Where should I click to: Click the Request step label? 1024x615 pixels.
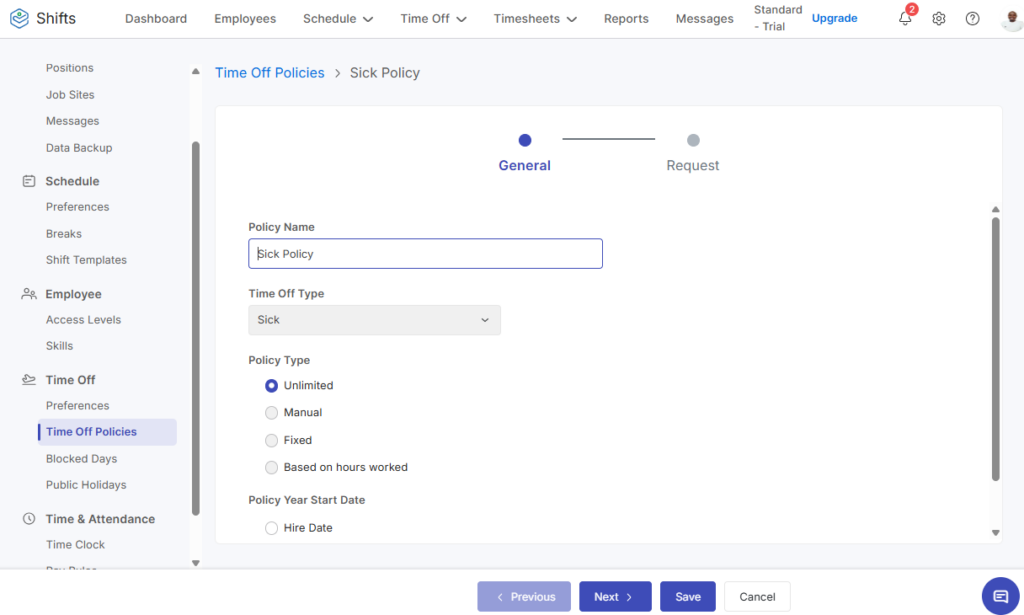click(693, 166)
